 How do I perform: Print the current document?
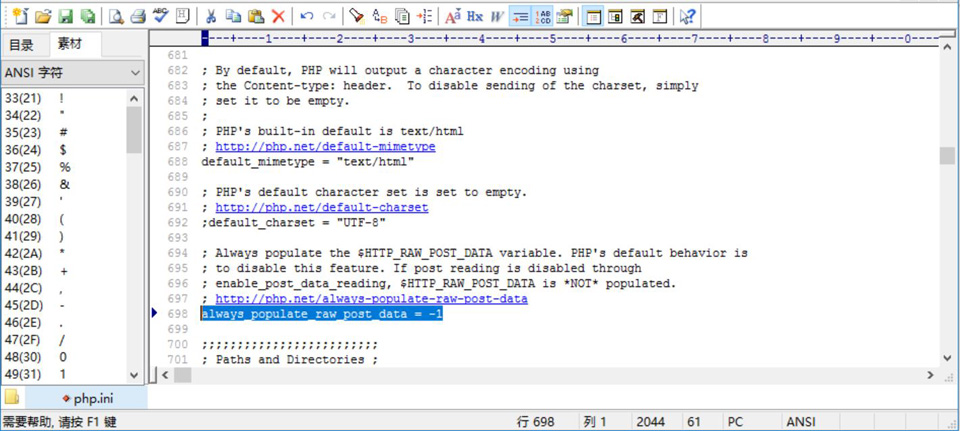138,16
